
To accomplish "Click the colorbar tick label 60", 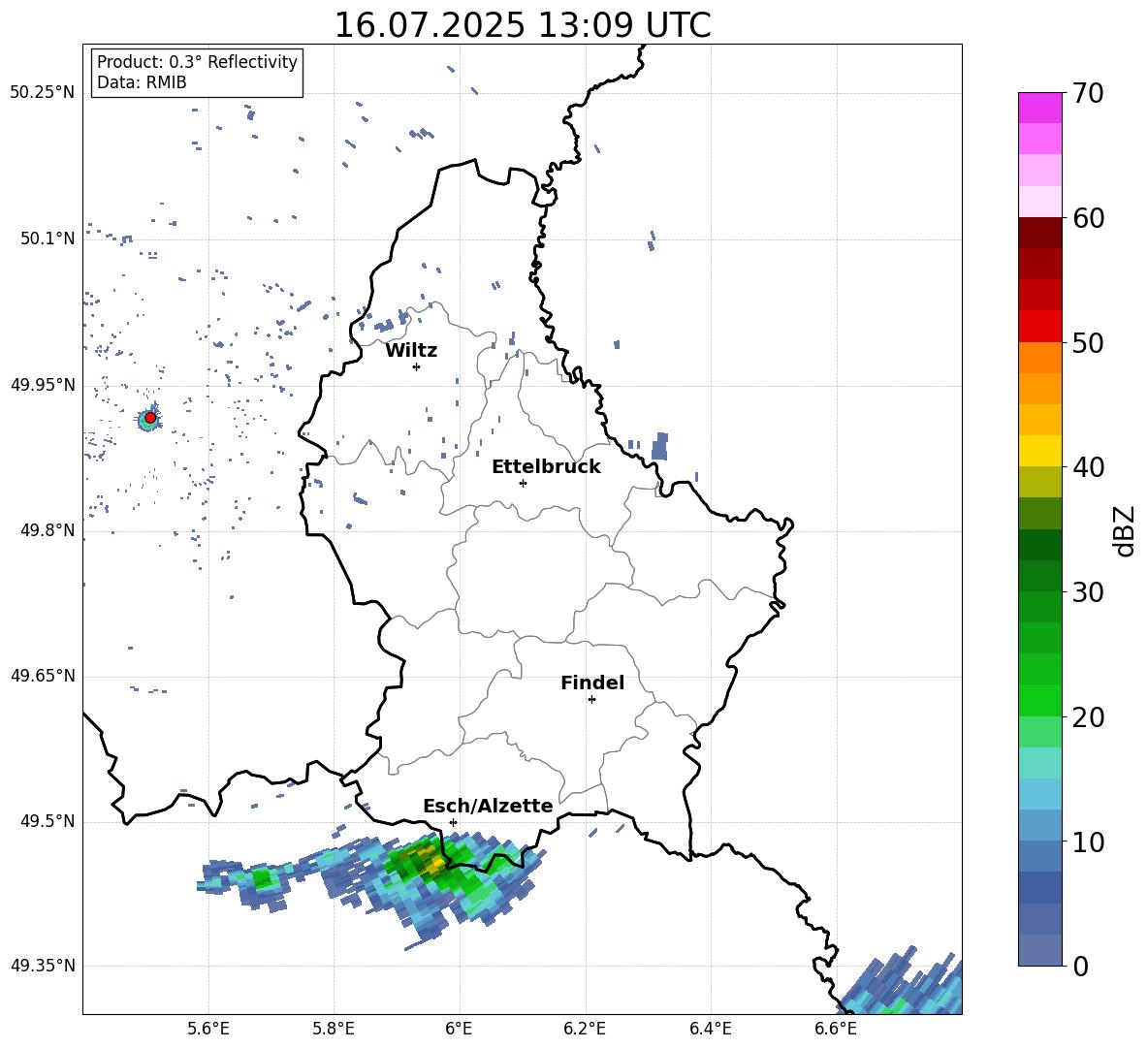I will [x=1088, y=218].
